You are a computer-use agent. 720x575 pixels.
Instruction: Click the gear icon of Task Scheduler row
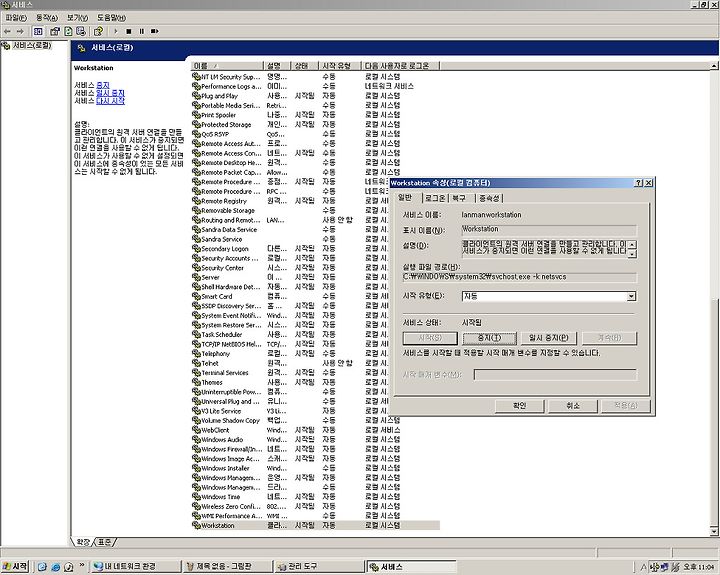point(196,334)
